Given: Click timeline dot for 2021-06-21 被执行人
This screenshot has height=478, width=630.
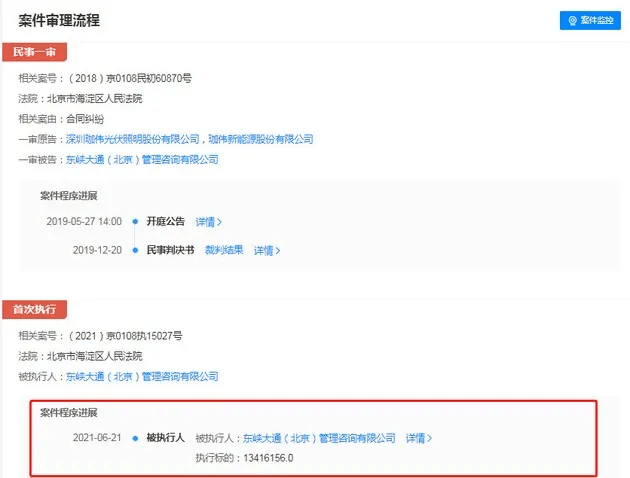Looking at the screenshot, I should pyautogui.click(x=135, y=438).
